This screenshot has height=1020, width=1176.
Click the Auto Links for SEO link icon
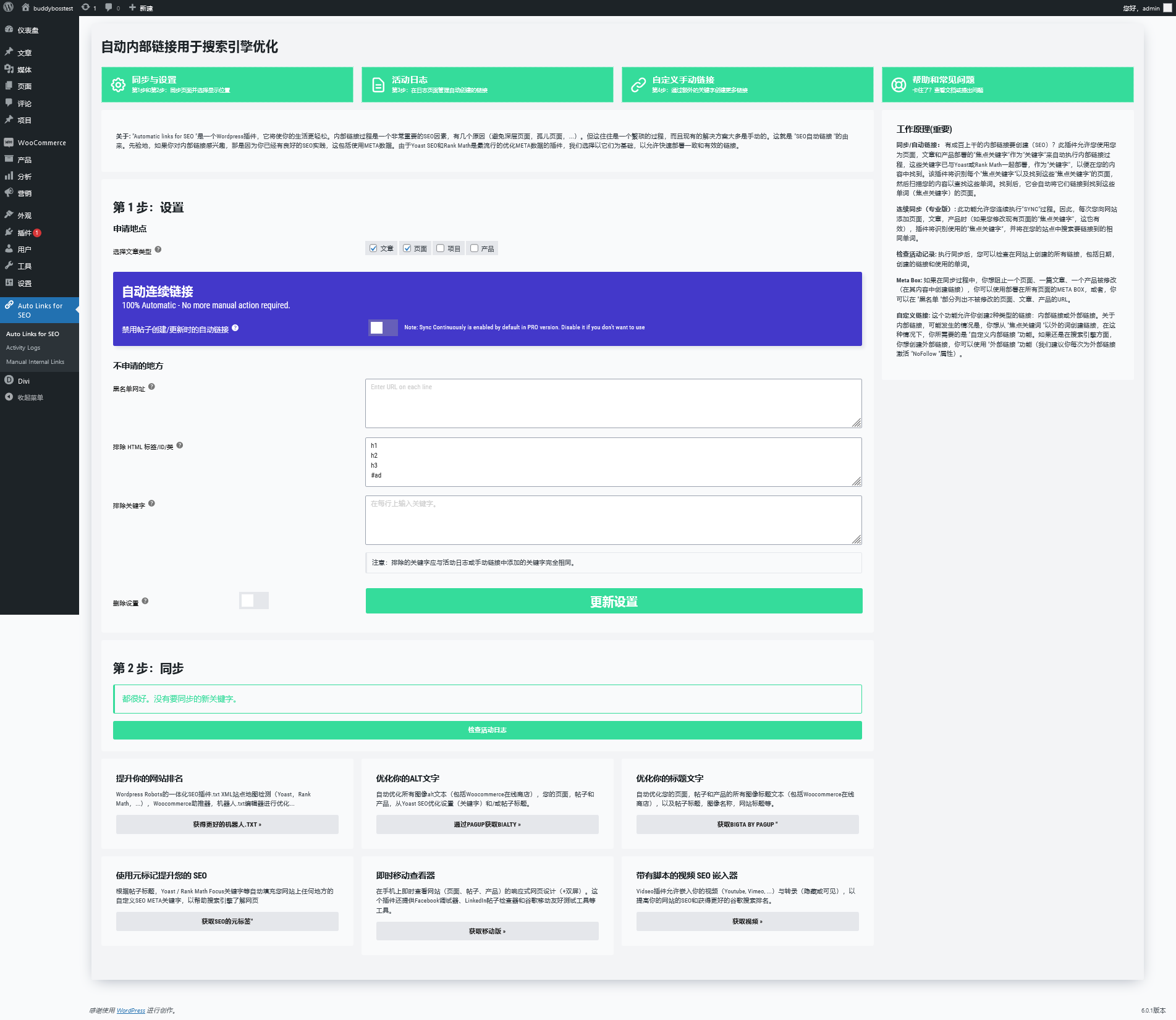click(9, 305)
